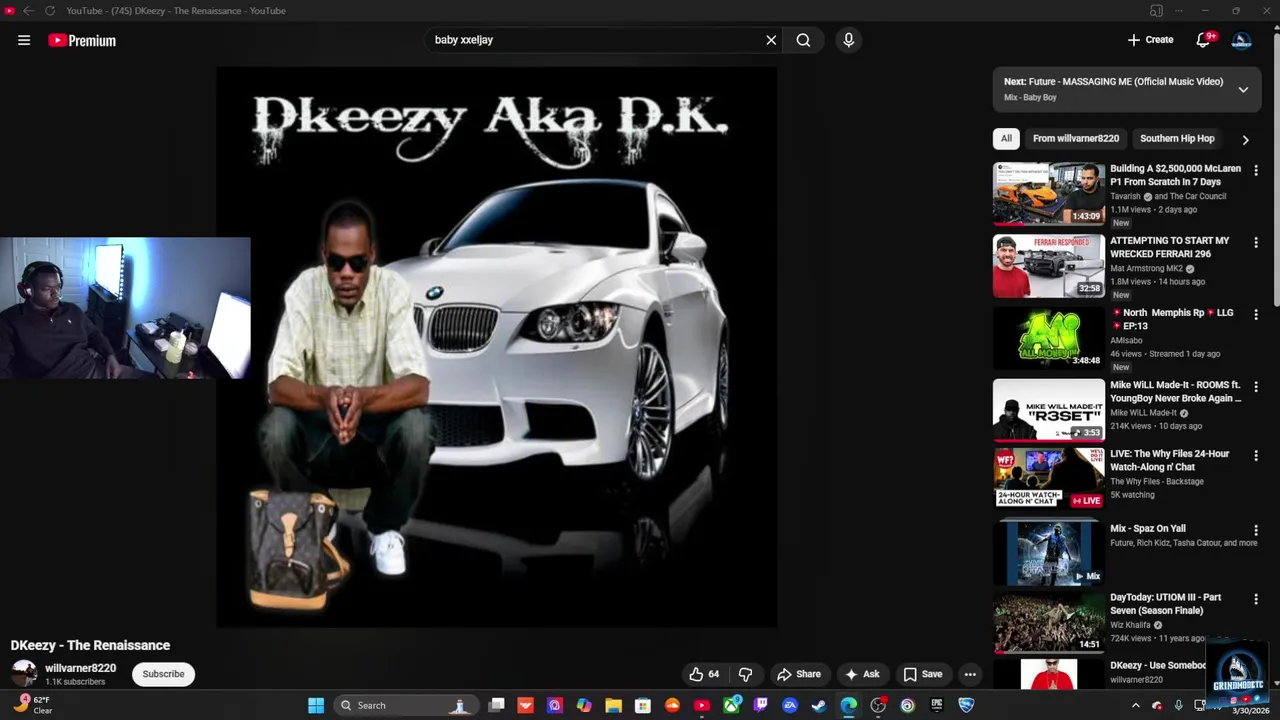Open Twitch from the taskbar
Screen dimensions: 1280x720
click(761, 705)
